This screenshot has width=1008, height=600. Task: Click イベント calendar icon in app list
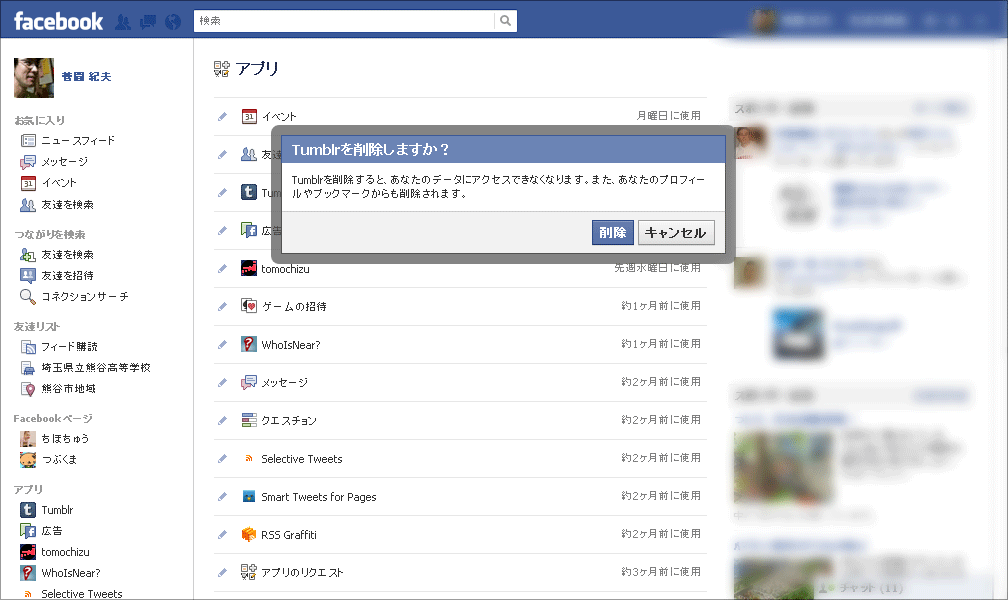coord(249,116)
